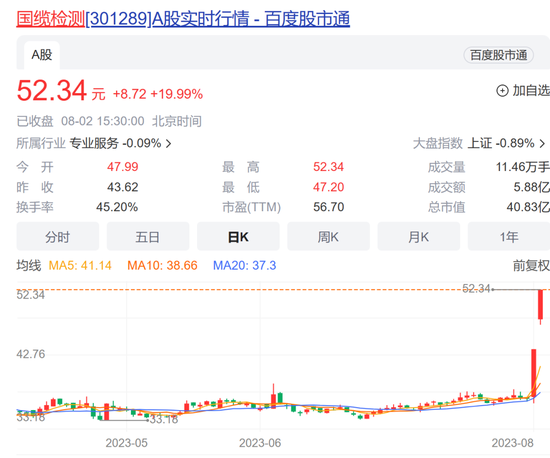Open the 前复权 adjustment dropdown
This screenshot has height=458, width=550.
click(x=531, y=265)
